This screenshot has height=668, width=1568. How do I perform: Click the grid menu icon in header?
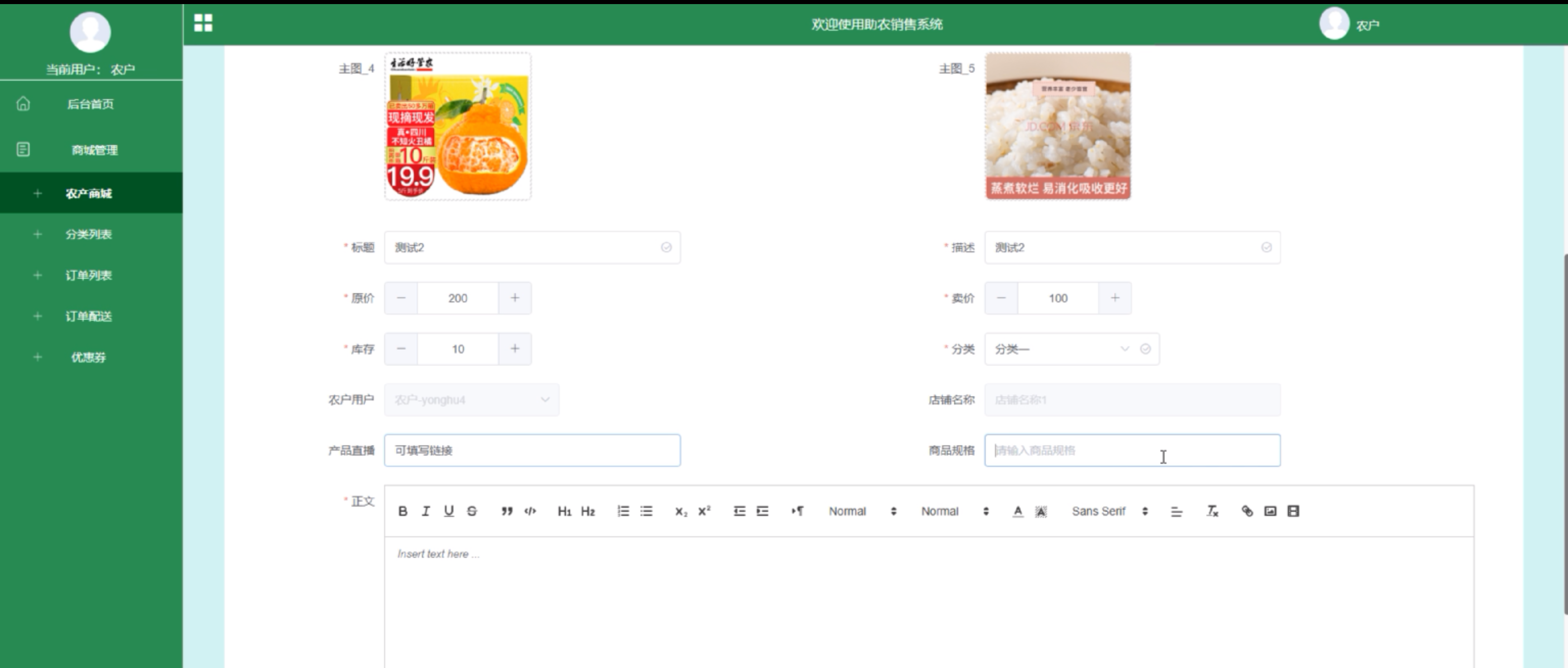click(203, 23)
